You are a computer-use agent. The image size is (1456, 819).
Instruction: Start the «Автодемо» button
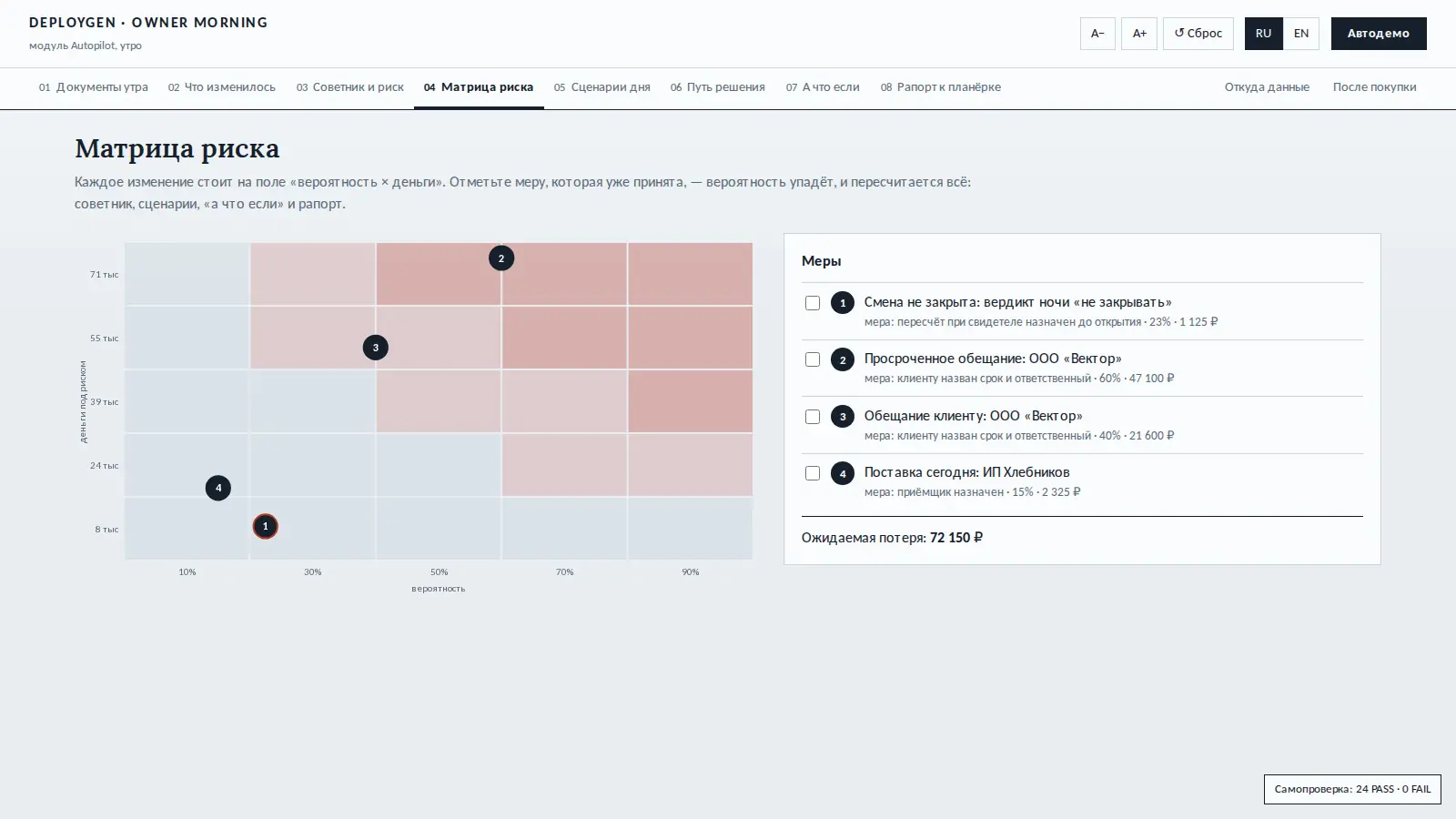(x=1379, y=34)
